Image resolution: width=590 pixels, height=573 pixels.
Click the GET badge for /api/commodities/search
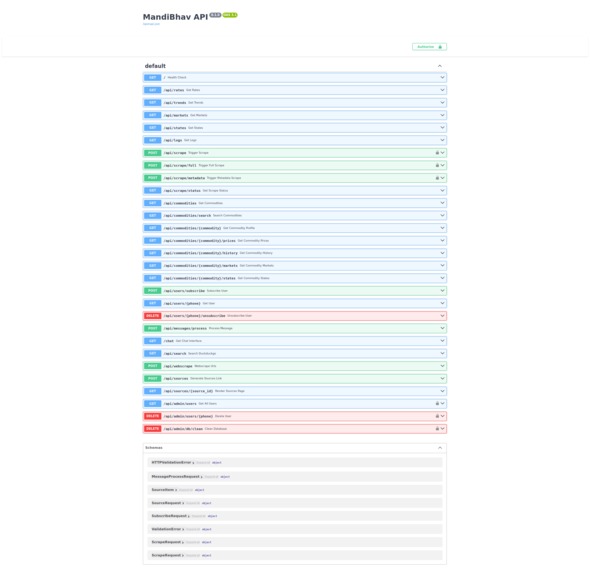click(152, 216)
